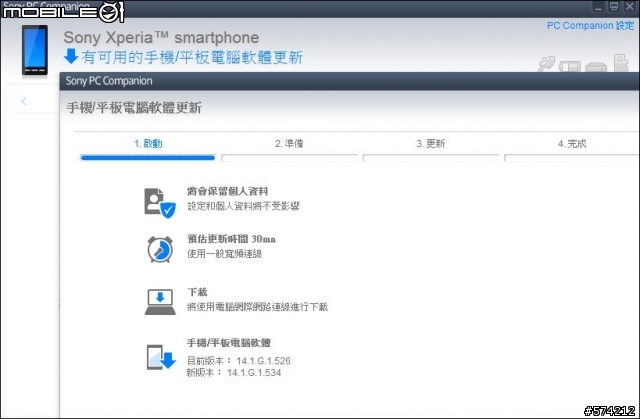
Task: Click the Sony PC Companion dialog title bar
Action: pos(349,81)
